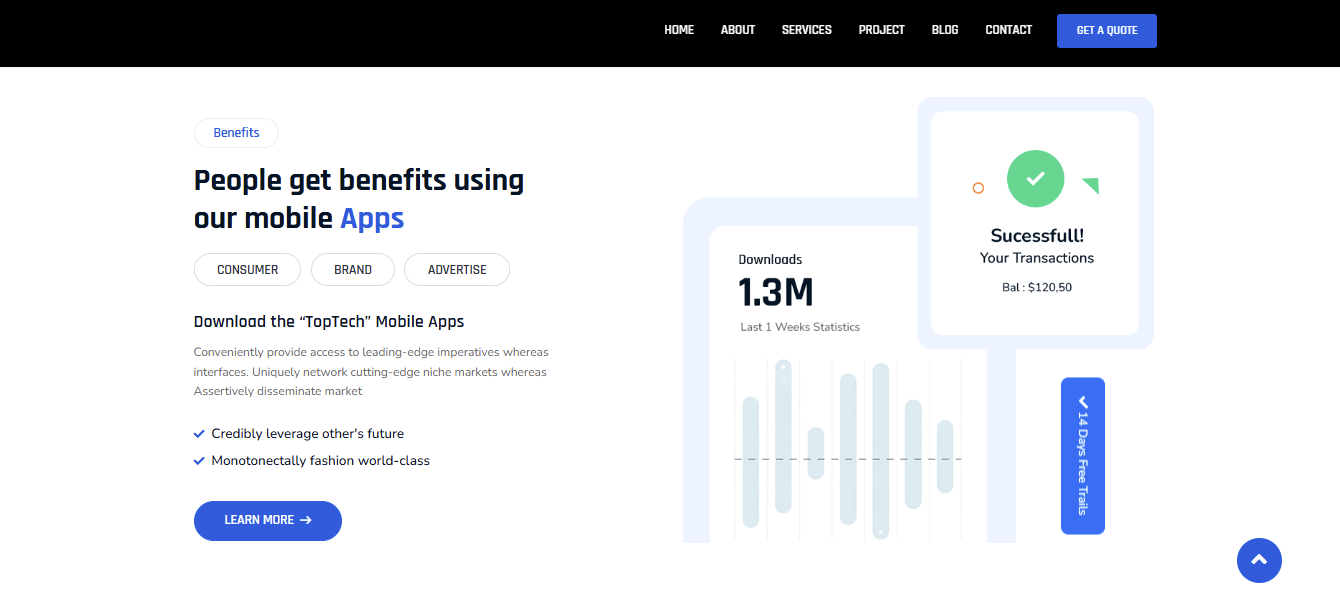Image resolution: width=1340 pixels, height=612 pixels.
Task: Click the tallest bar in downloads chart
Action: [x=880, y=450]
